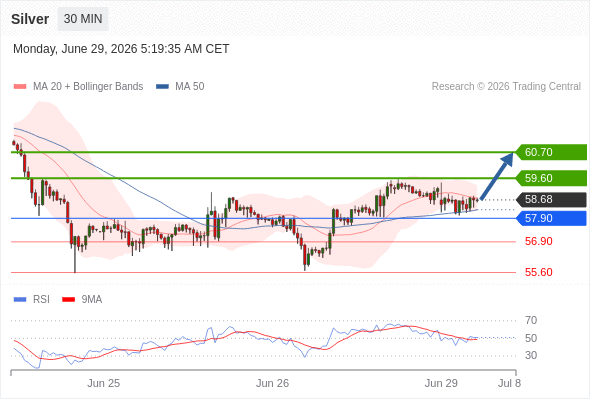The width and height of the screenshot is (590, 400).
Task: Toggle the RSI legend entry
Action: point(32,300)
